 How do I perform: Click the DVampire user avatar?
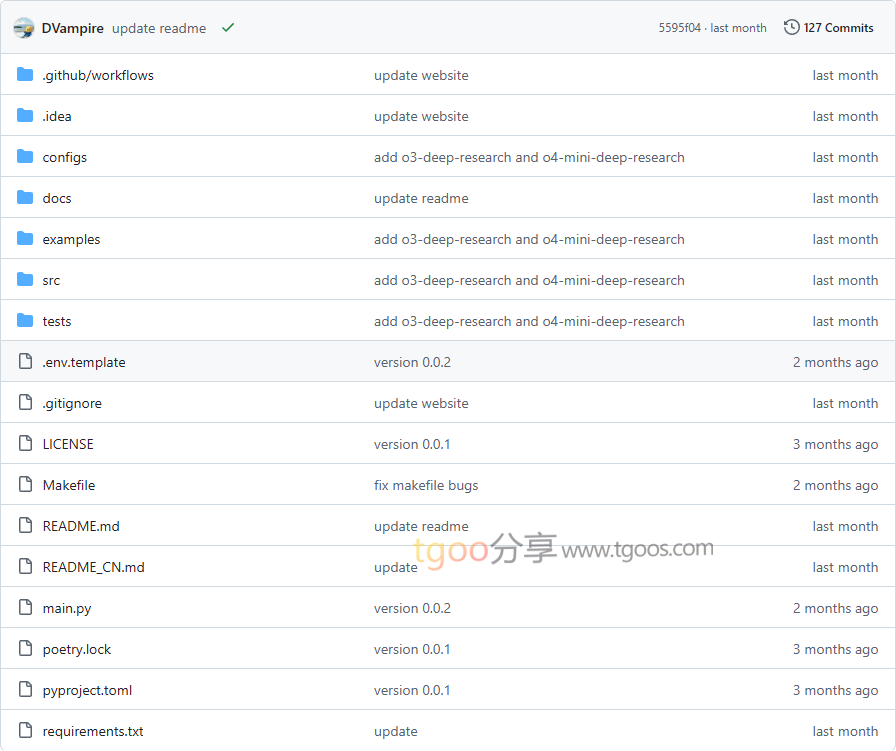(x=24, y=28)
